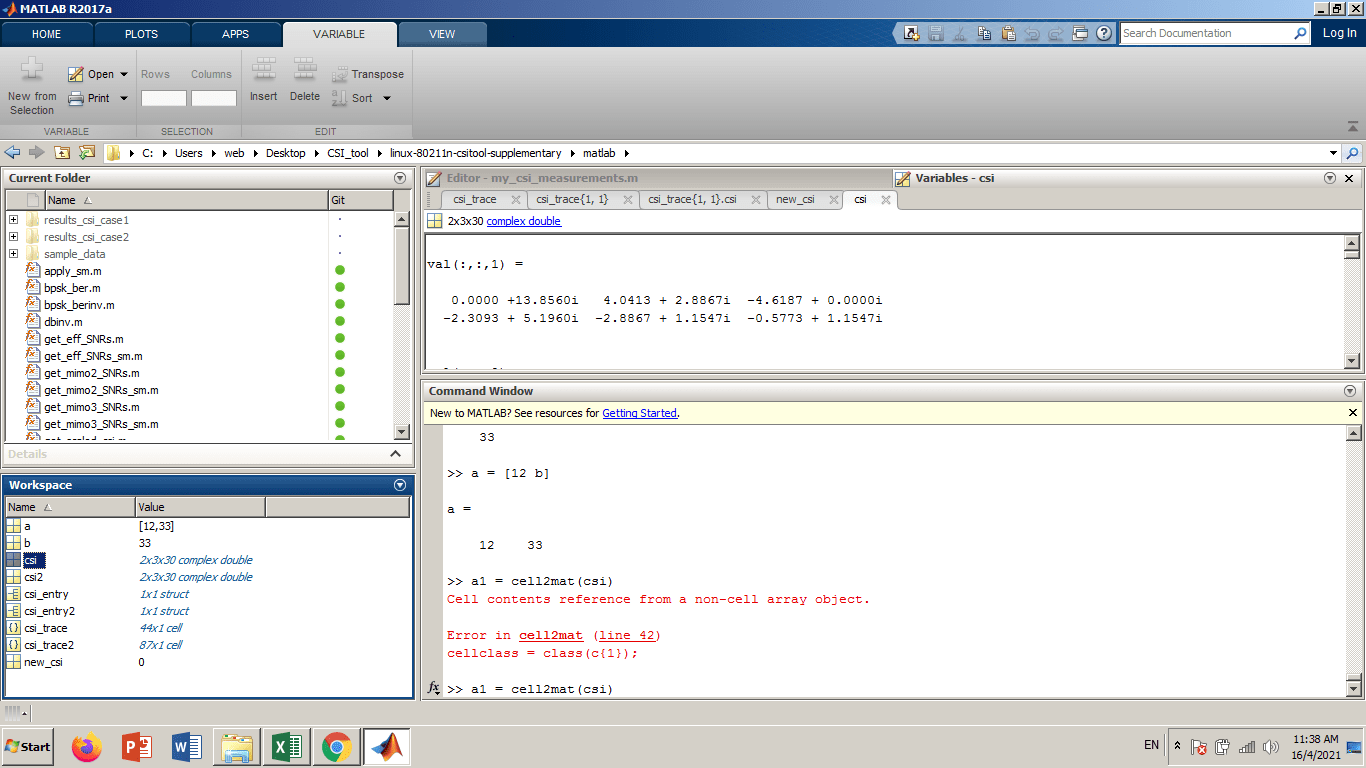Click the Rows selection input field
This screenshot has height=768, width=1366.
click(x=164, y=98)
